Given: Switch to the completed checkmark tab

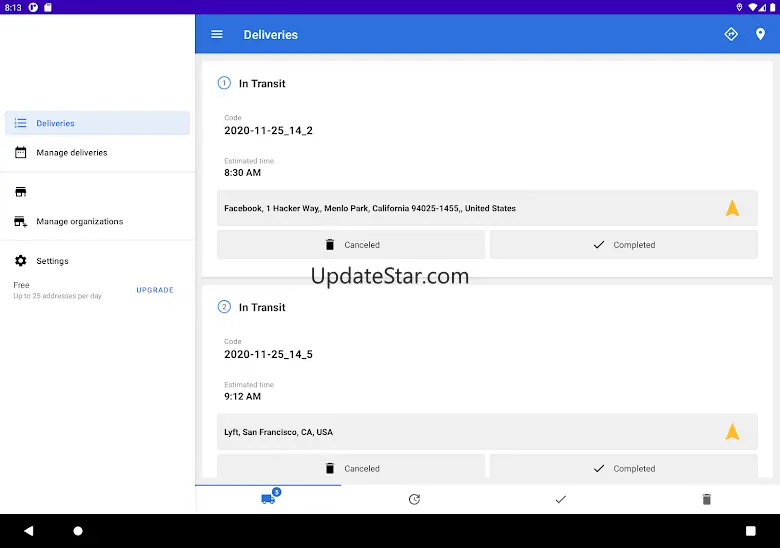Looking at the screenshot, I should 561,499.
